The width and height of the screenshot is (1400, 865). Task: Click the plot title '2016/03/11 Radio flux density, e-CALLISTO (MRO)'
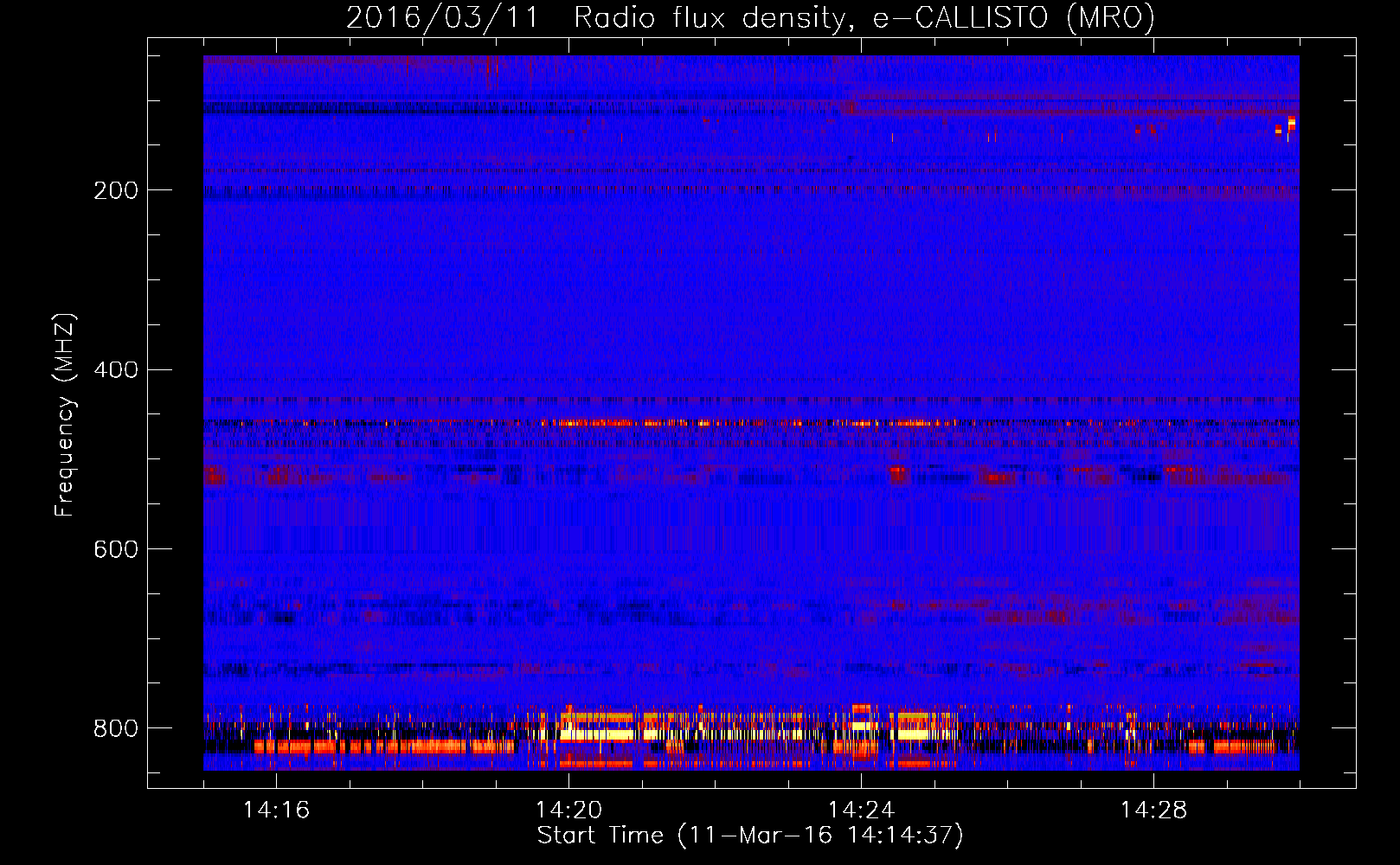750,17
